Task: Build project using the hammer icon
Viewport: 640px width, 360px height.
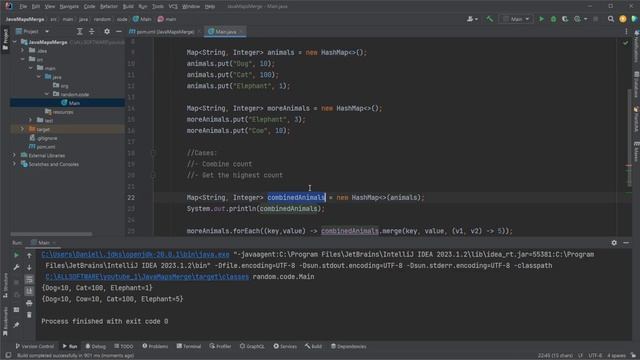Action: pyautogui.click(x=489, y=19)
